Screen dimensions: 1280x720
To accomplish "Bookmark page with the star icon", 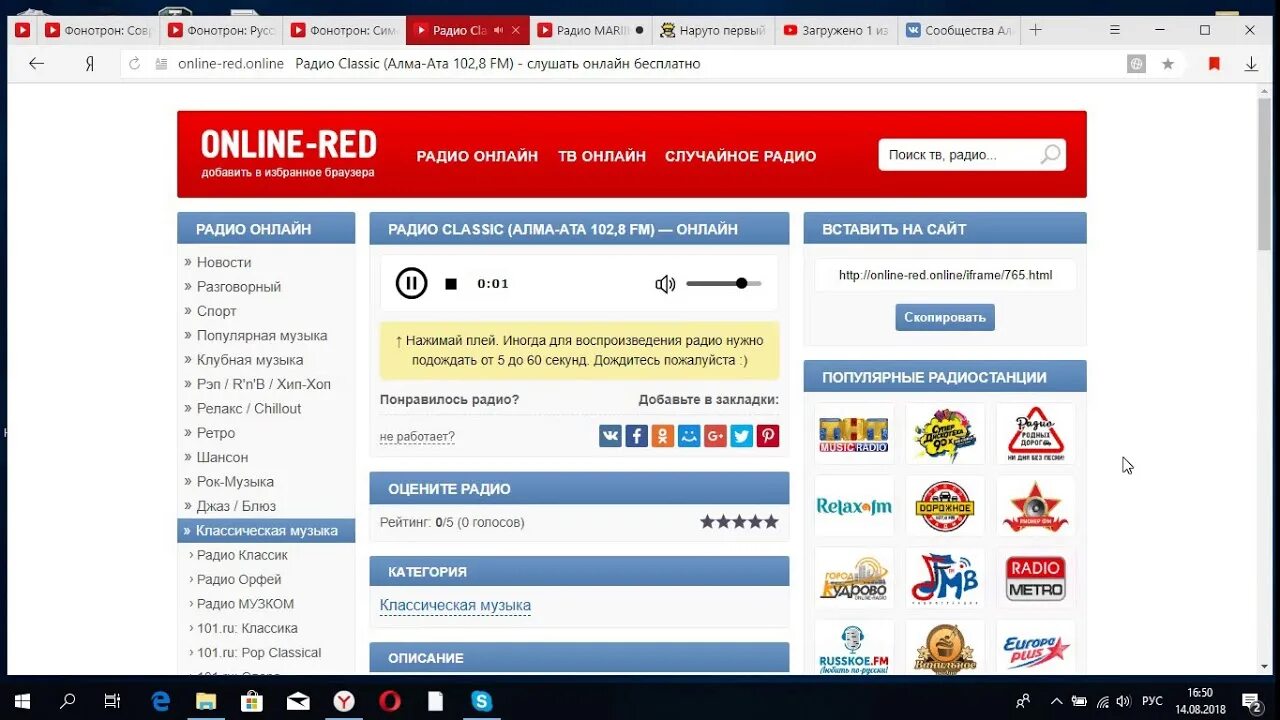I will (1167, 64).
